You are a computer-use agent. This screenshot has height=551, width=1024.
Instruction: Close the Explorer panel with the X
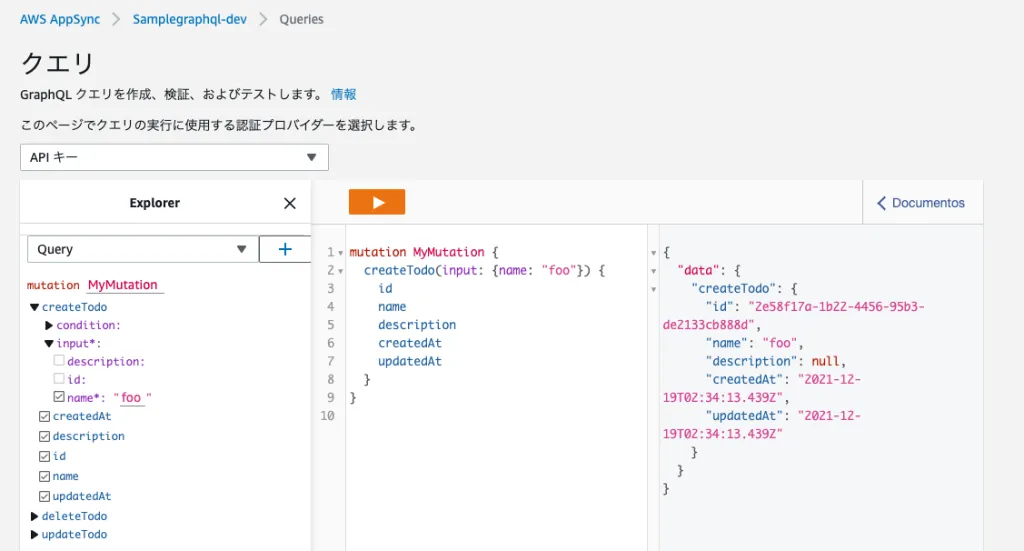click(290, 203)
